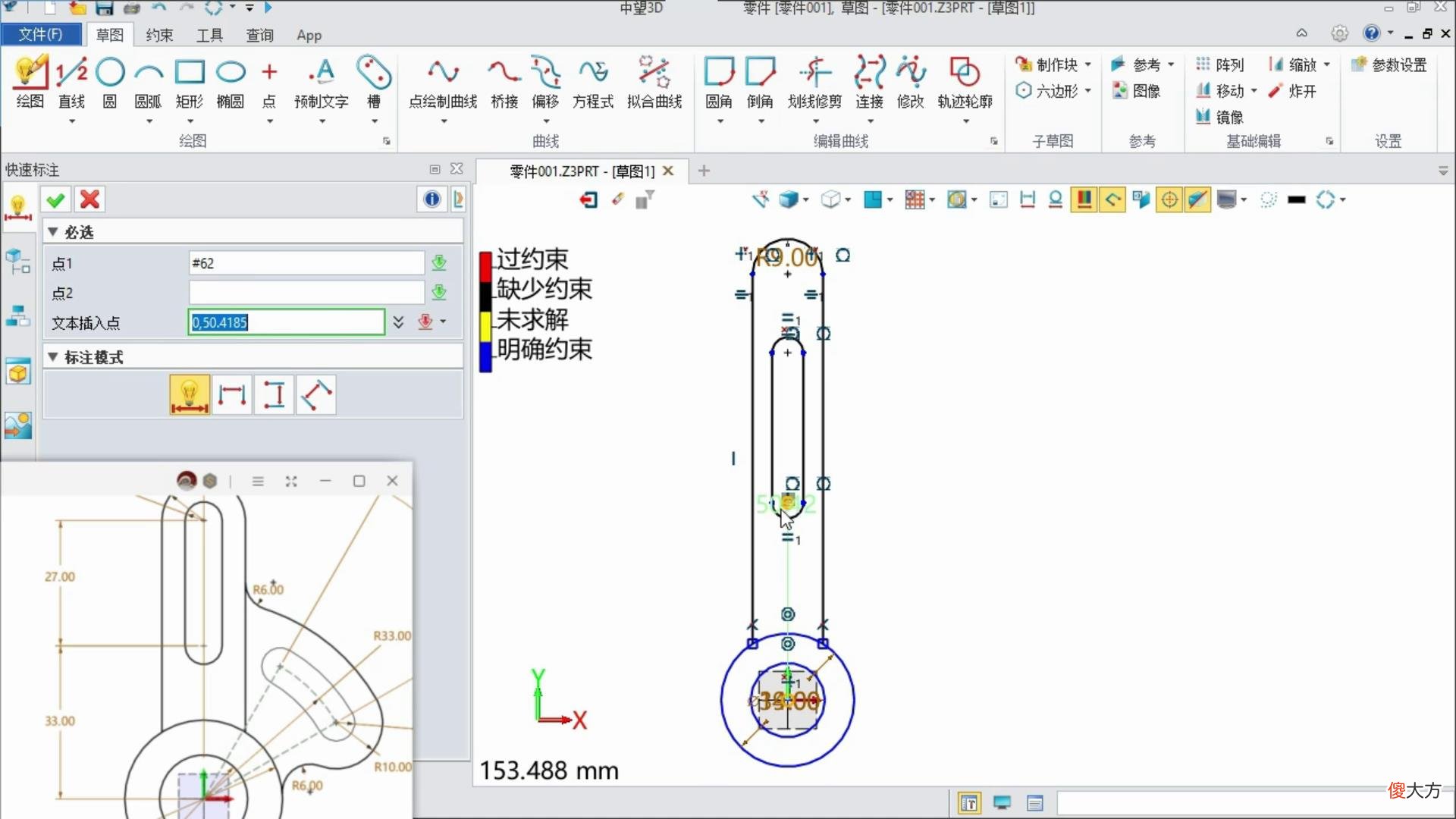This screenshot has width=1456, height=819.
Task: Close the 零件001.Z3PRT document tab
Action: click(668, 171)
